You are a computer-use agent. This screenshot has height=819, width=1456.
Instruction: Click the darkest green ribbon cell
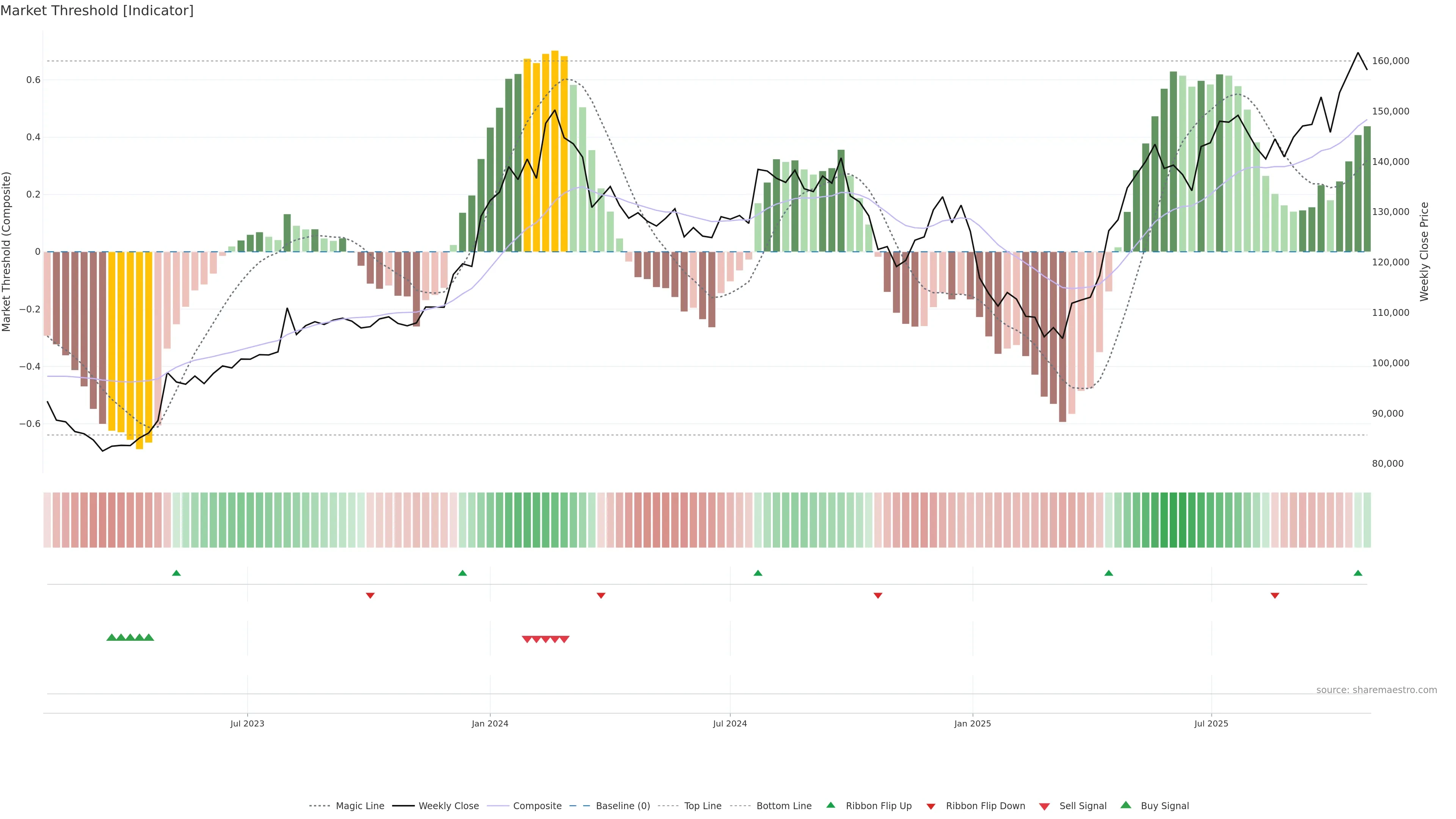(x=1174, y=520)
